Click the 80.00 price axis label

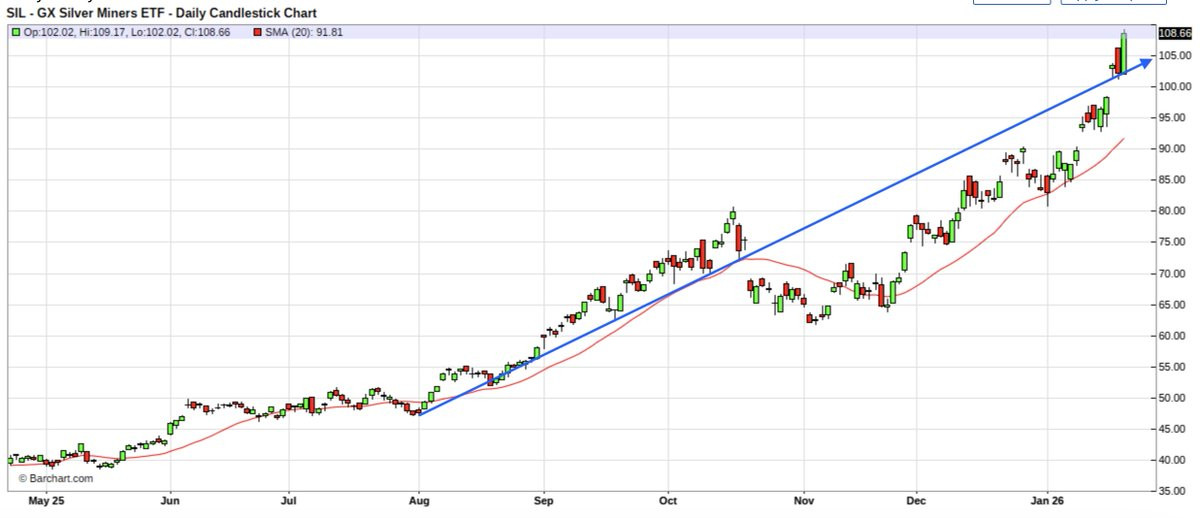pyautogui.click(x=1171, y=211)
